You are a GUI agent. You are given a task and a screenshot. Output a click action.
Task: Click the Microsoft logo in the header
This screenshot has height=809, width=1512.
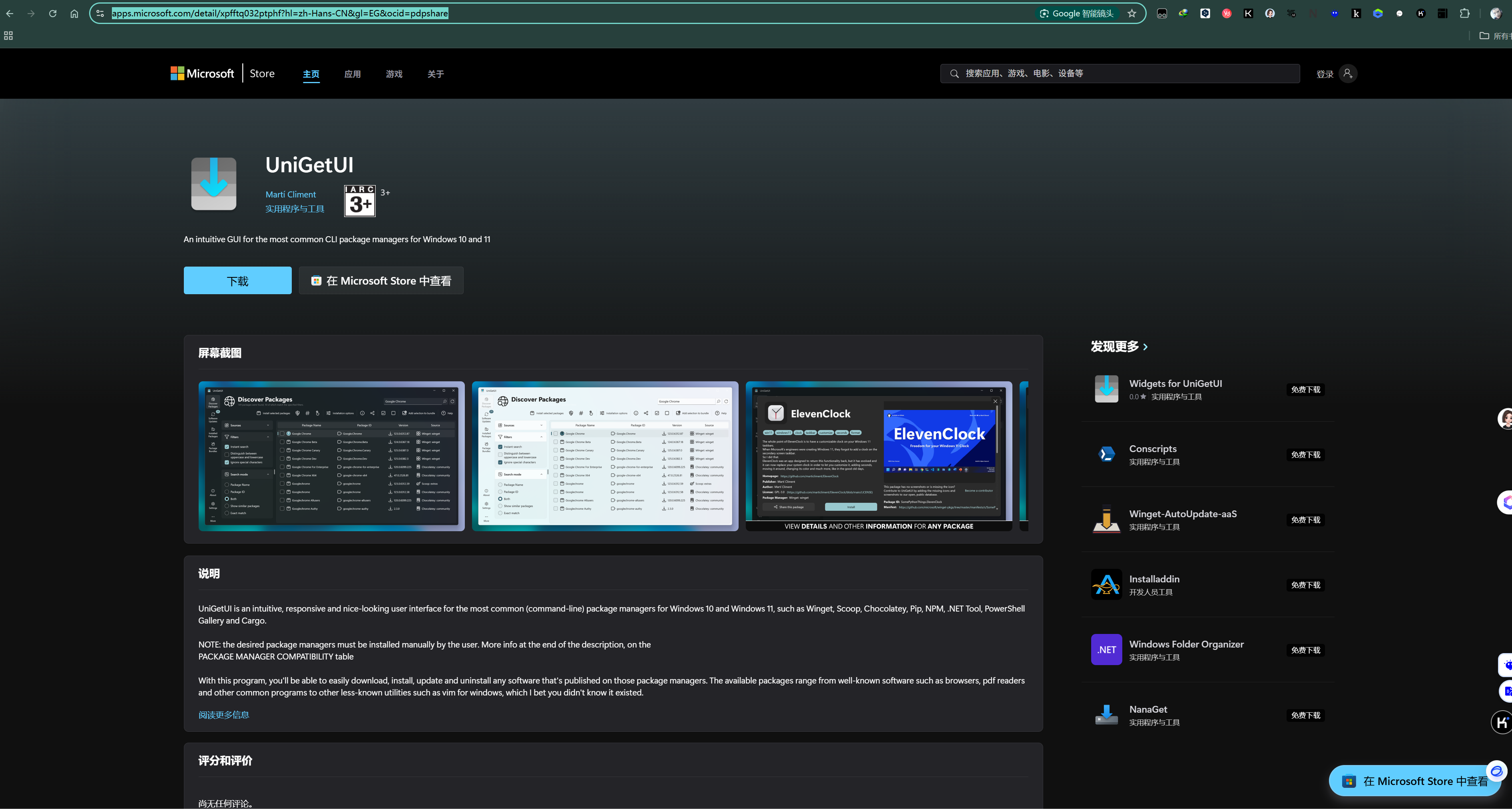(202, 74)
